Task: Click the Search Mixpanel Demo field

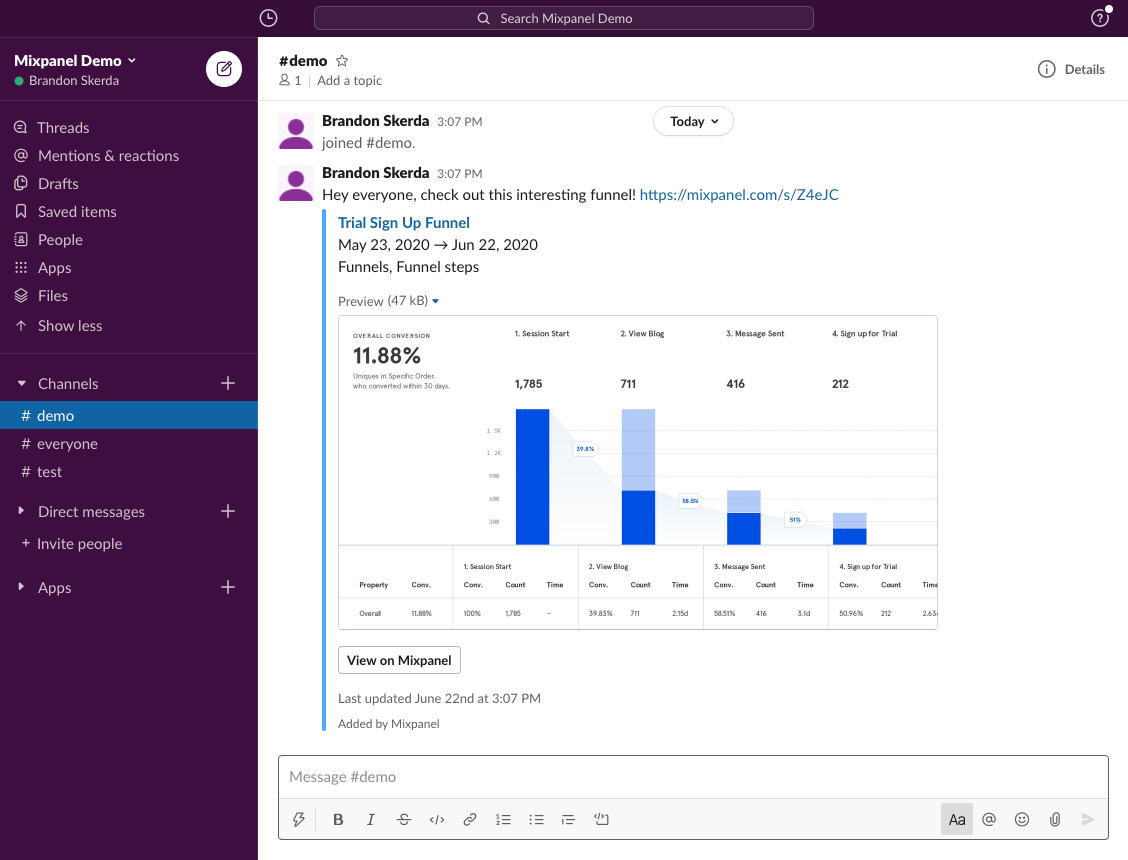Action: pos(564,18)
